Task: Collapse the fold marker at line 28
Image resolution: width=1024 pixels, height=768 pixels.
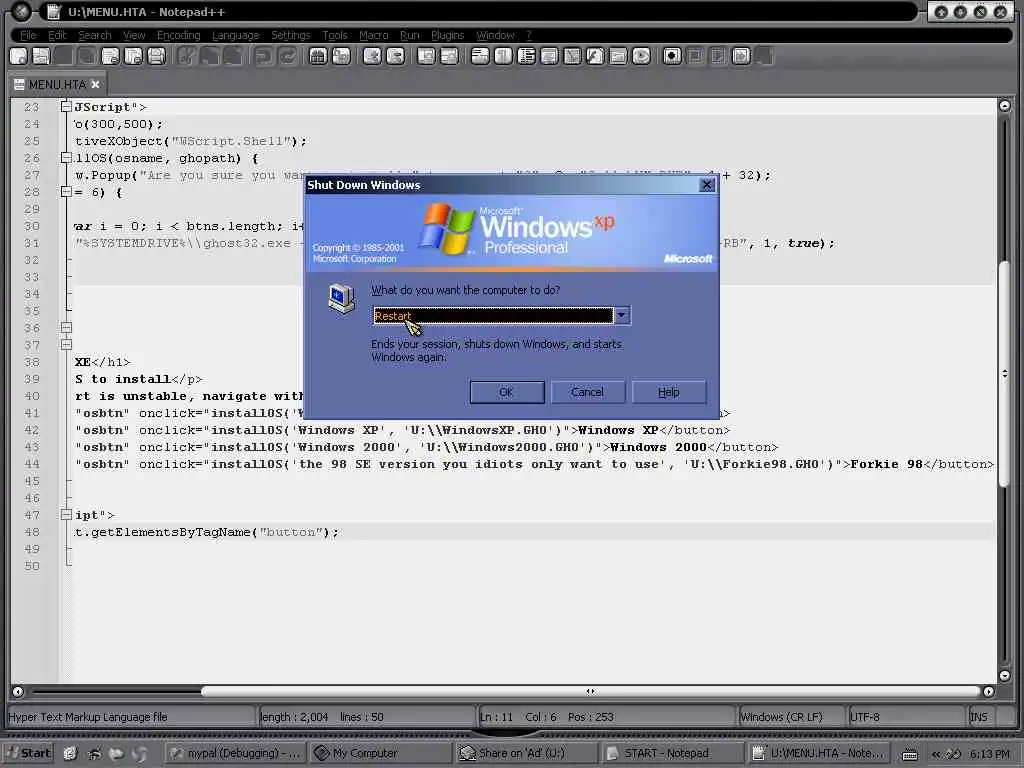Action: pyautogui.click(x=66, y=191)
